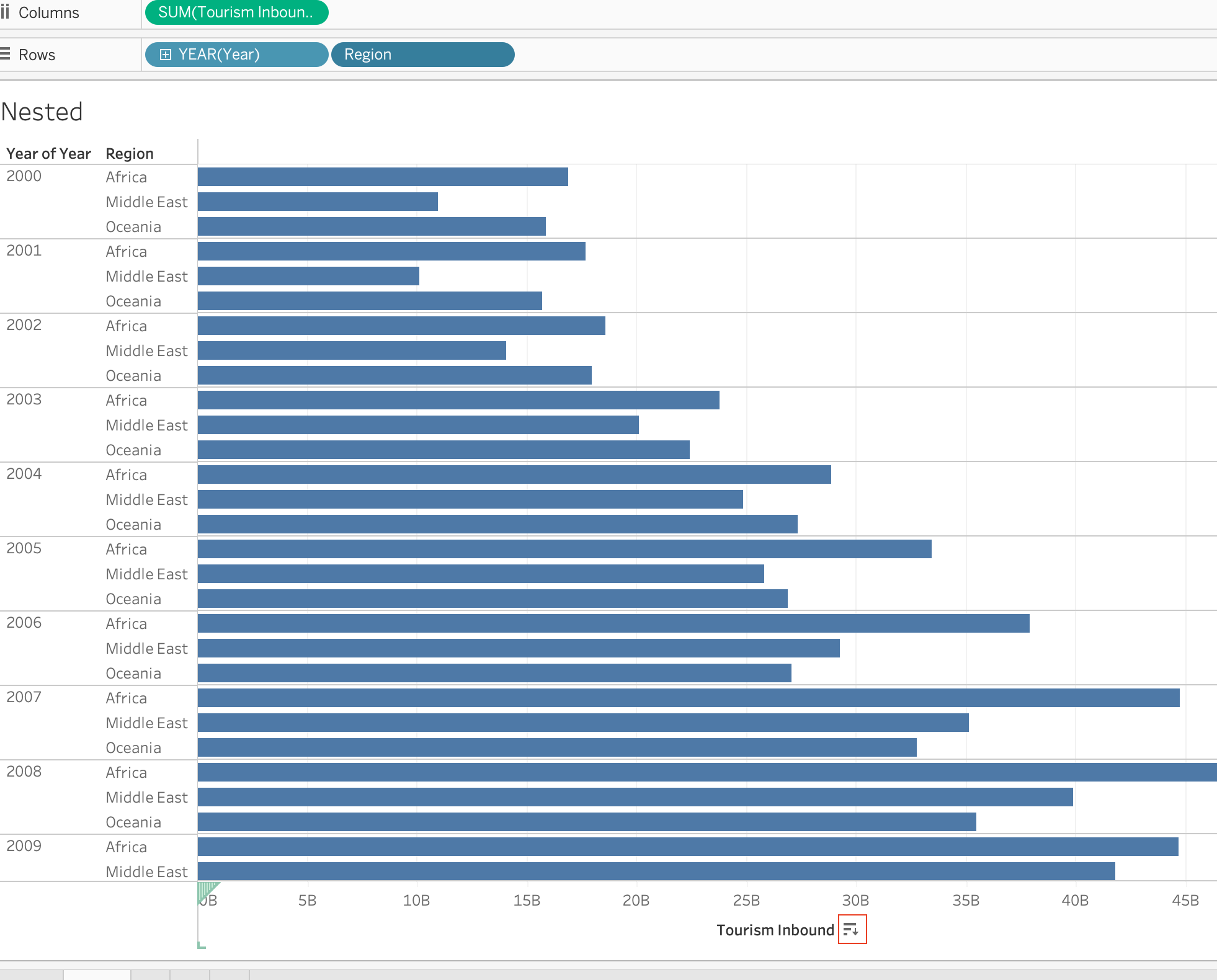
Task: Select the 2000 year label
Action: pos(24,176)
